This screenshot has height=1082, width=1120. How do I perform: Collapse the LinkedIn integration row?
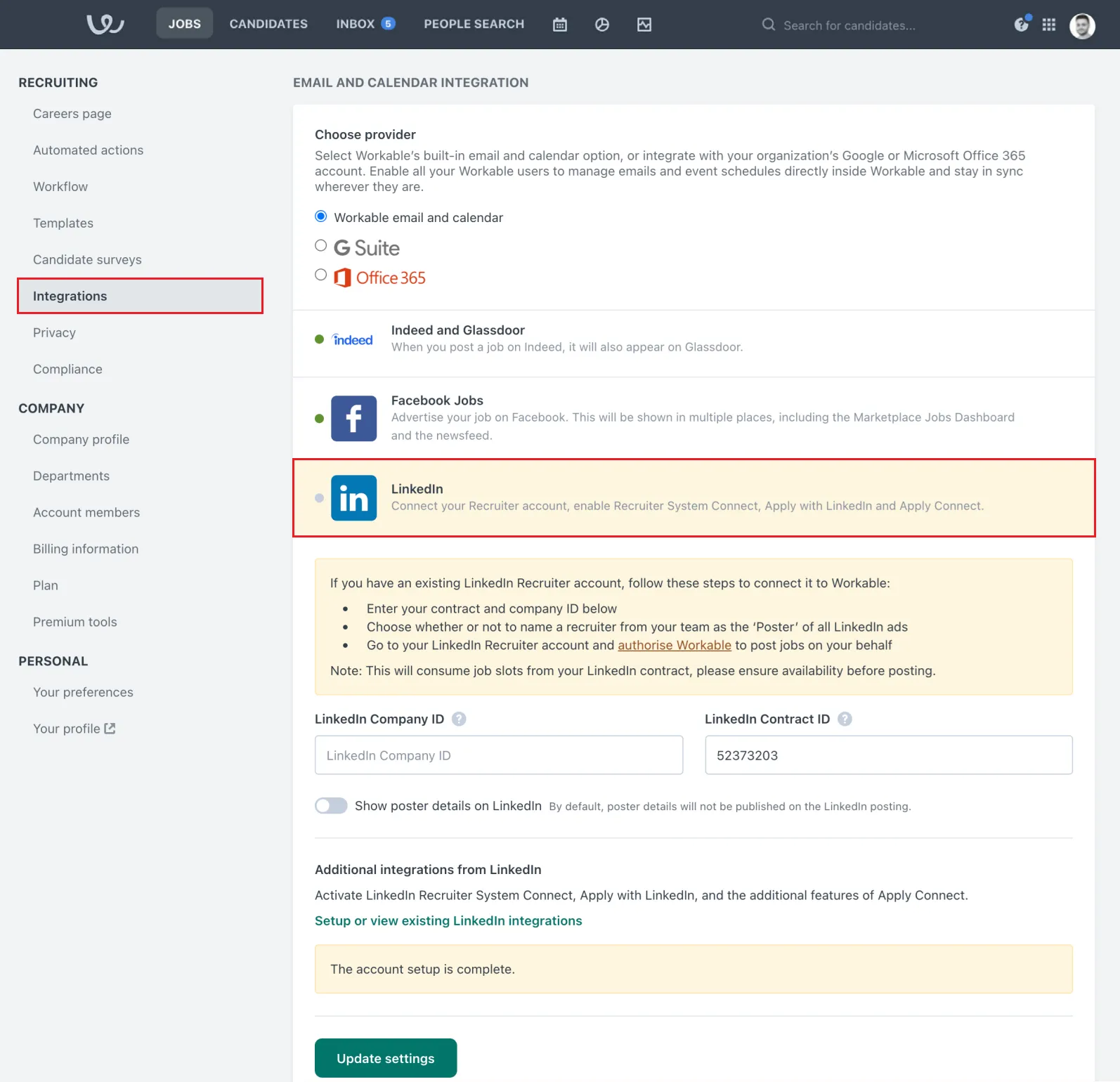click(x=694, y=498)
